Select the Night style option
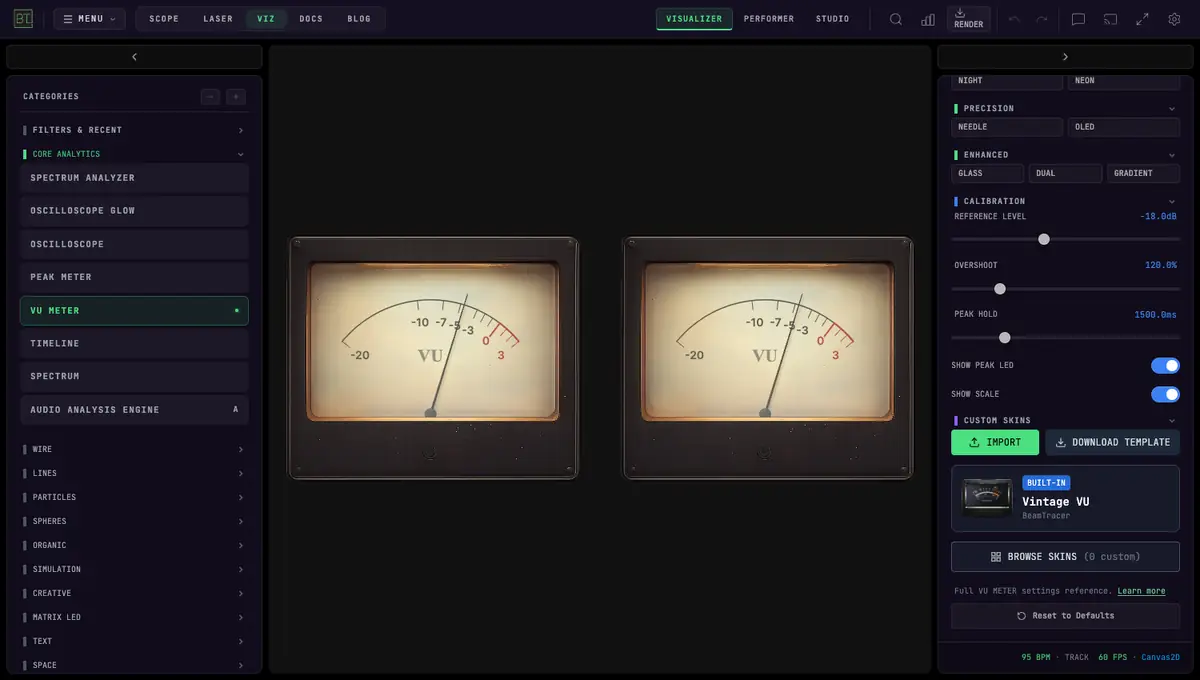This screenshot has width=1200, height=680. 1007,81
